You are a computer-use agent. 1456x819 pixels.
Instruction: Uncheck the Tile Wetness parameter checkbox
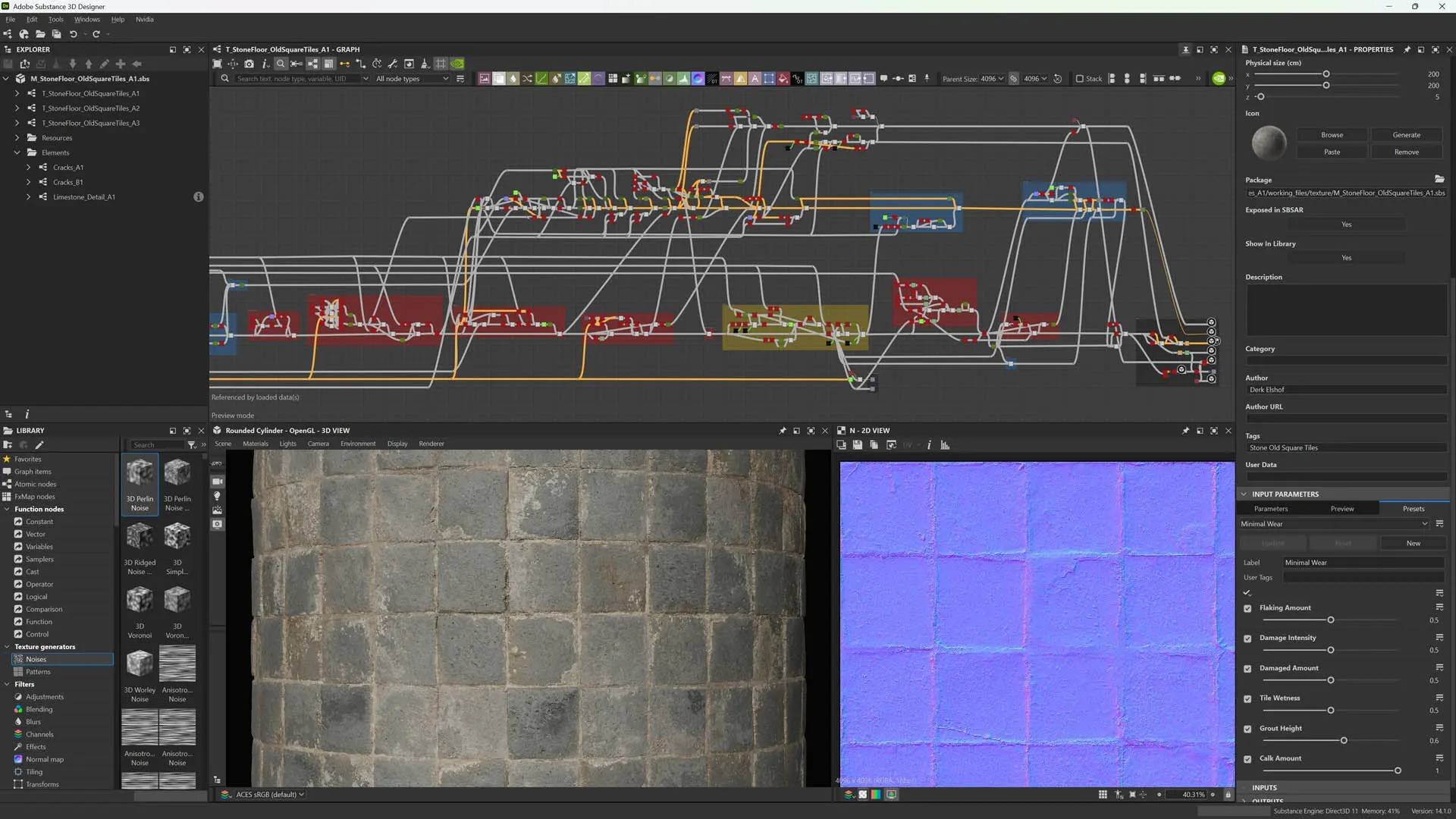(x=1247, y=698)
